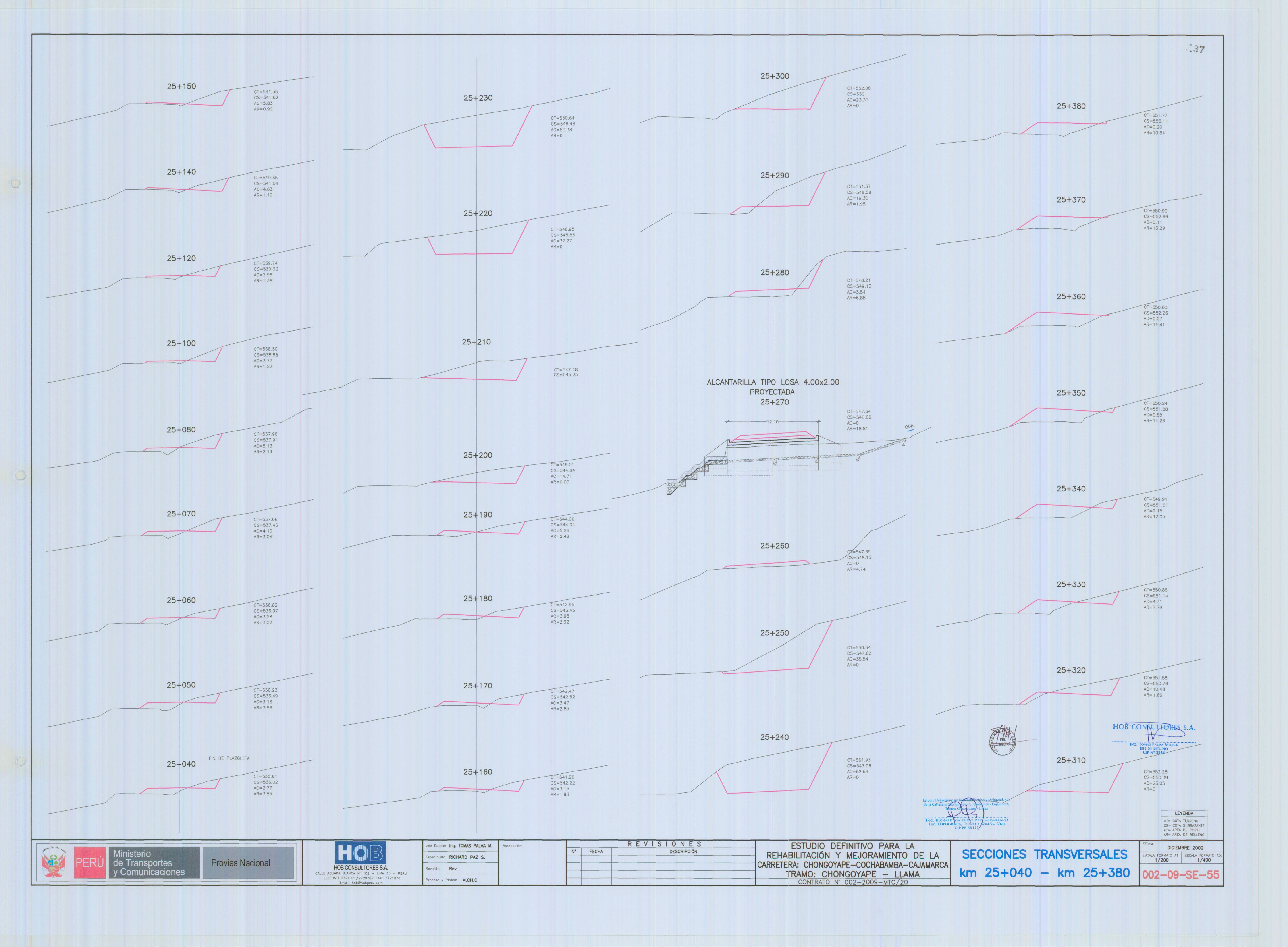Select the section label 25+300
1288x947 pixels.
[775, 76]
